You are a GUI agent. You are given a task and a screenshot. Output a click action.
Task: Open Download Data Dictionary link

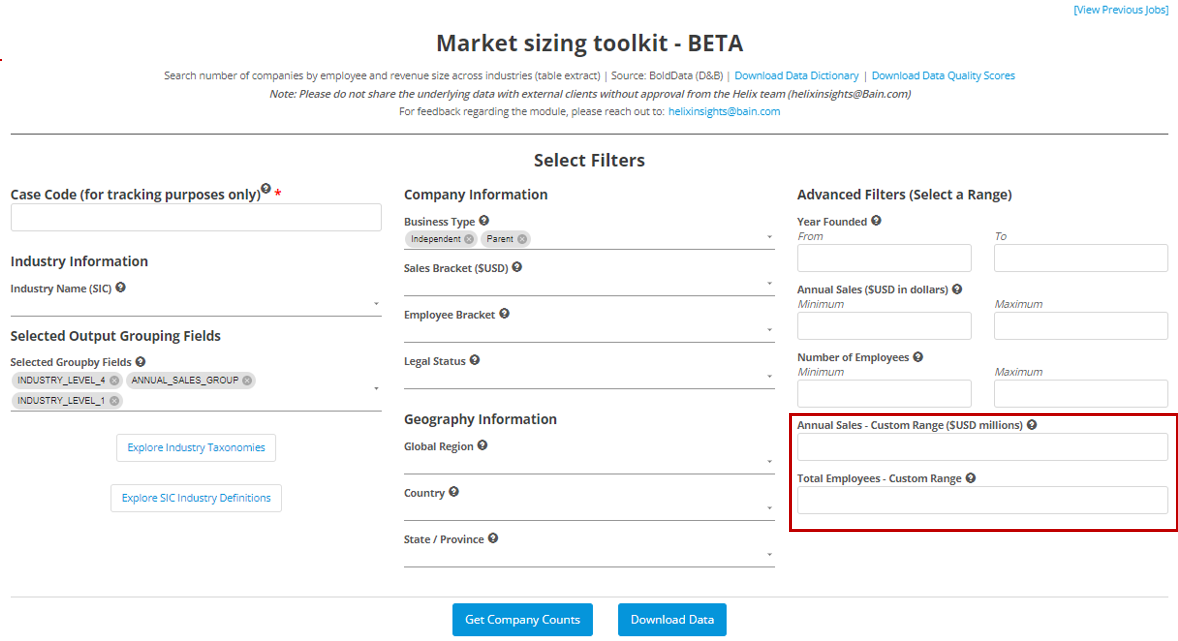pos(796,76)
